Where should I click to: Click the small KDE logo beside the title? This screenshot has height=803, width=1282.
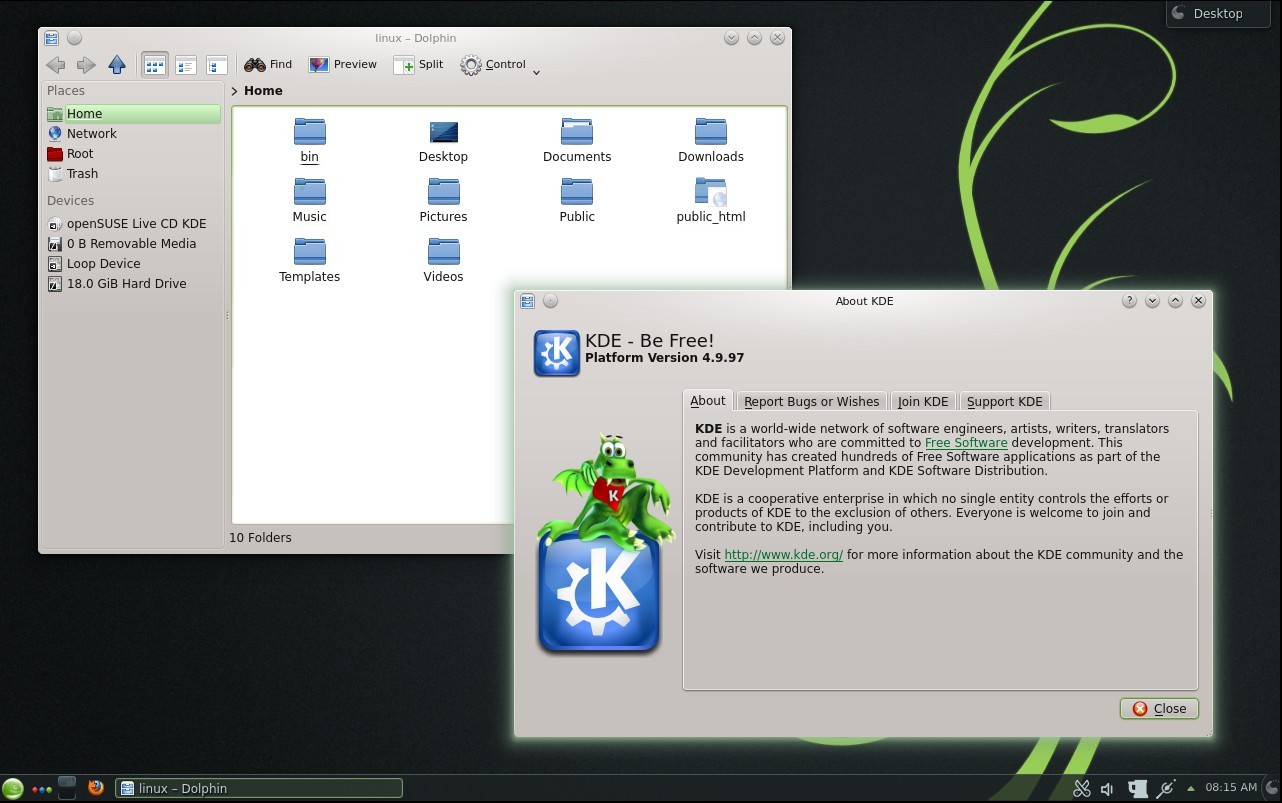coord(557,353)
